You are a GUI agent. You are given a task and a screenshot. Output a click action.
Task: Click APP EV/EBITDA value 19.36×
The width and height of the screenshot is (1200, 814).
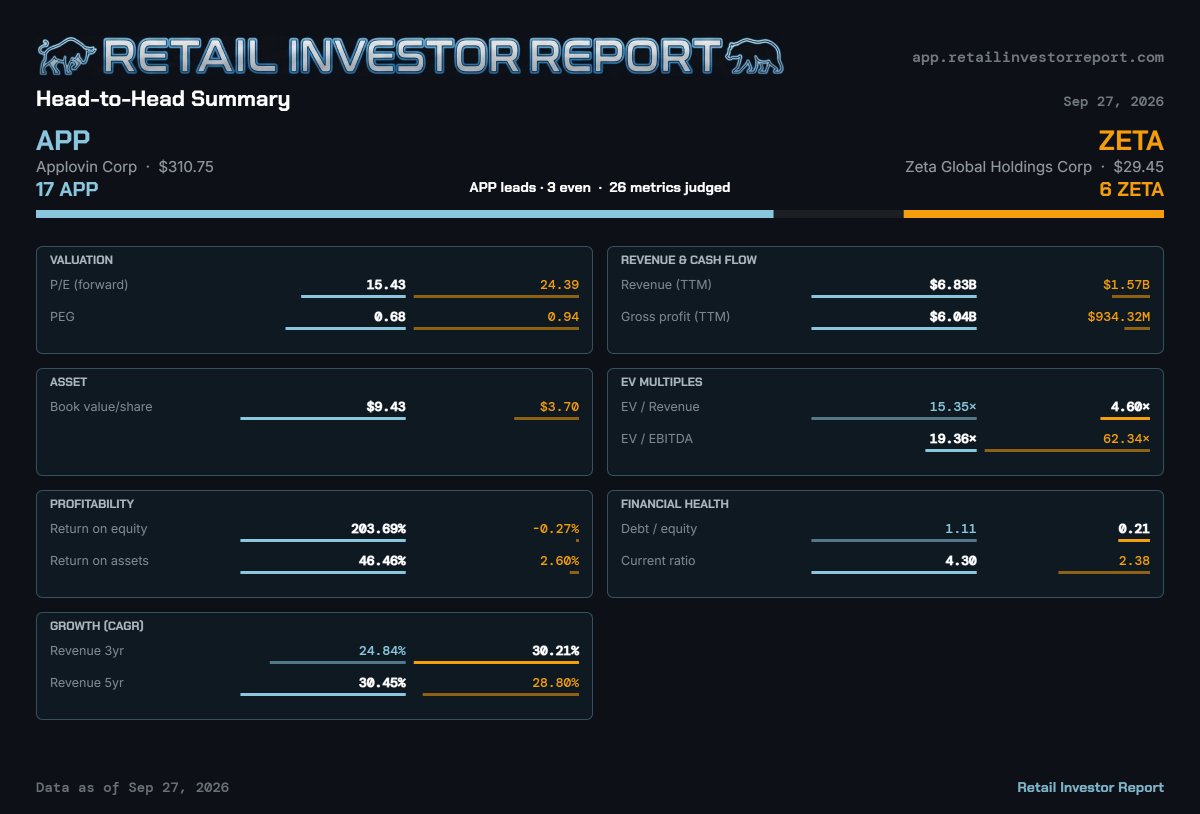click(x=953, y=439)
